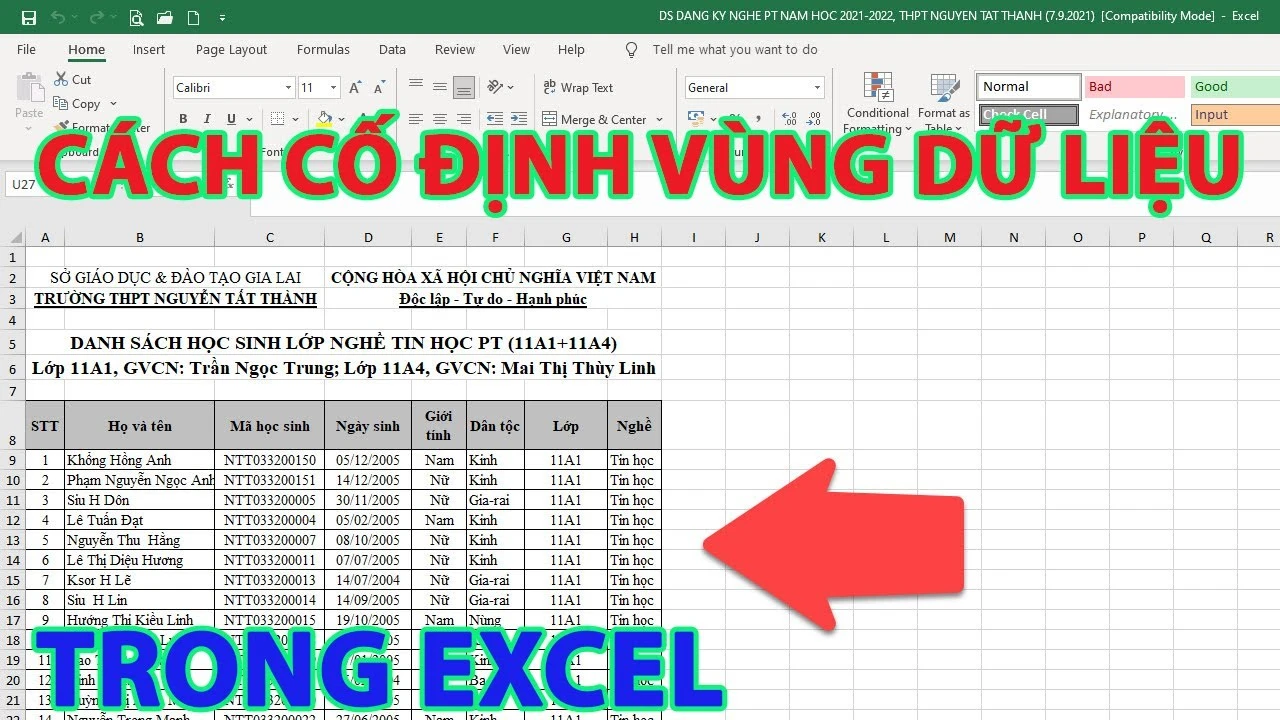Click Increase Font Size icon
The image size is (1280, 720).
pyautogui.click(x=355, y=88)
